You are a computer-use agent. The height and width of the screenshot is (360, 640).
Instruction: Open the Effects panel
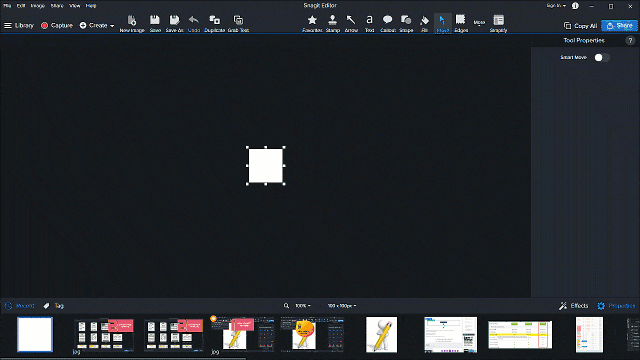[x=574, y=306]
